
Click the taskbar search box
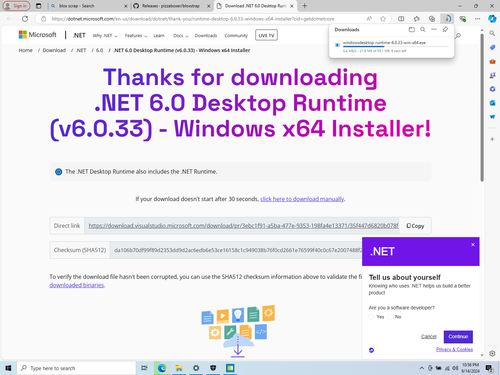[76, 368]
